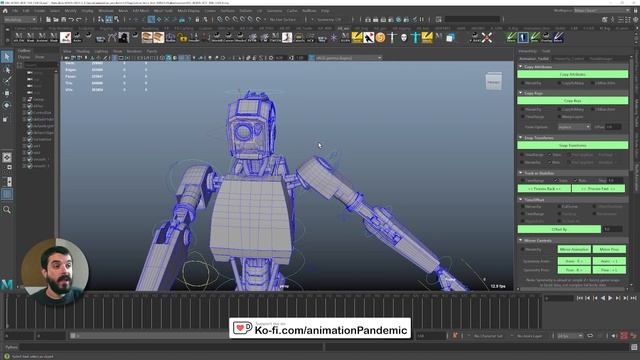Click the yellow padlock shelf icon
Viewport: 640px width, 360px height.
[x=182, y=38]
